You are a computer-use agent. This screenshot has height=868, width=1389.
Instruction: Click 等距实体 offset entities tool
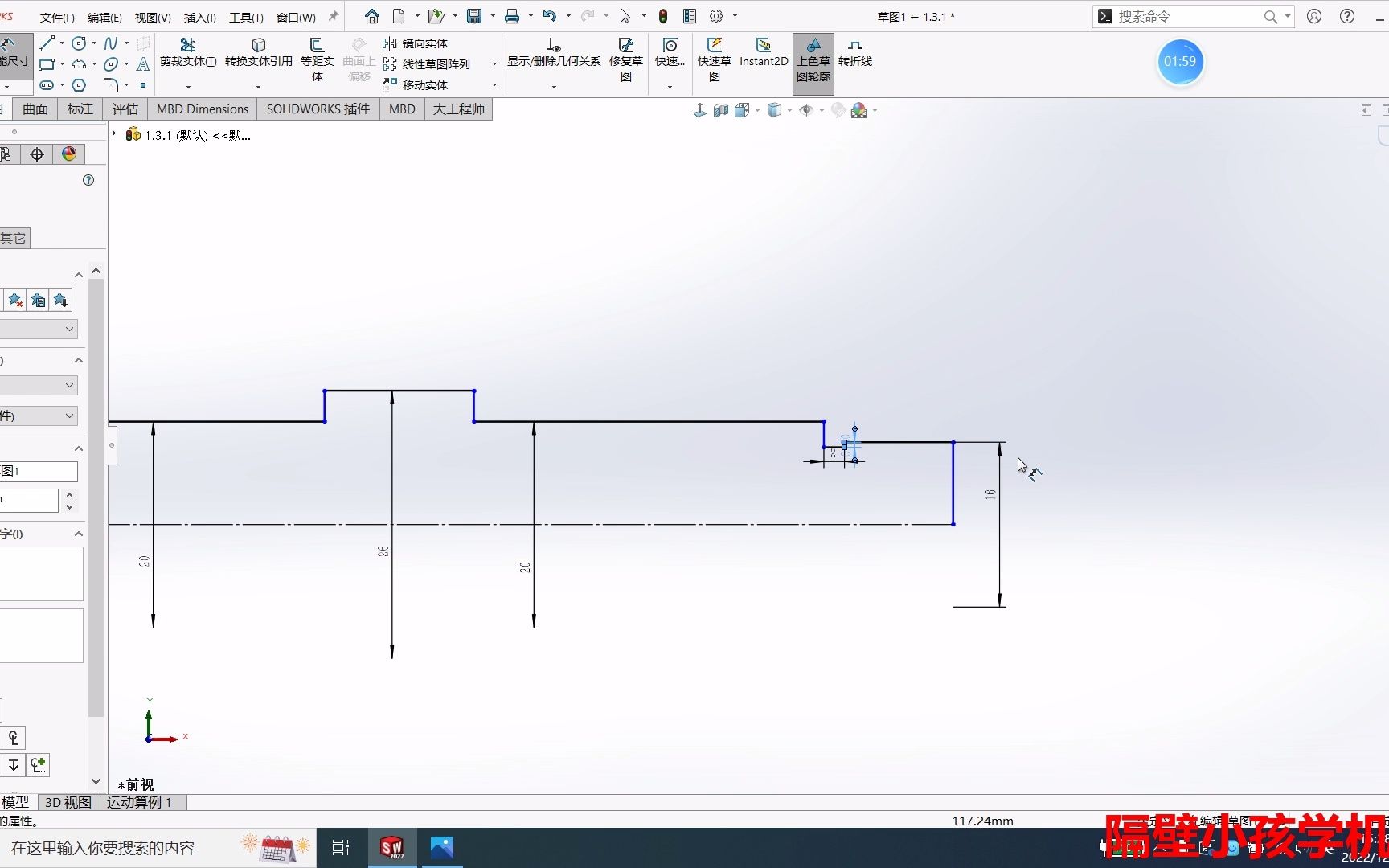click(x=318, y=60)
